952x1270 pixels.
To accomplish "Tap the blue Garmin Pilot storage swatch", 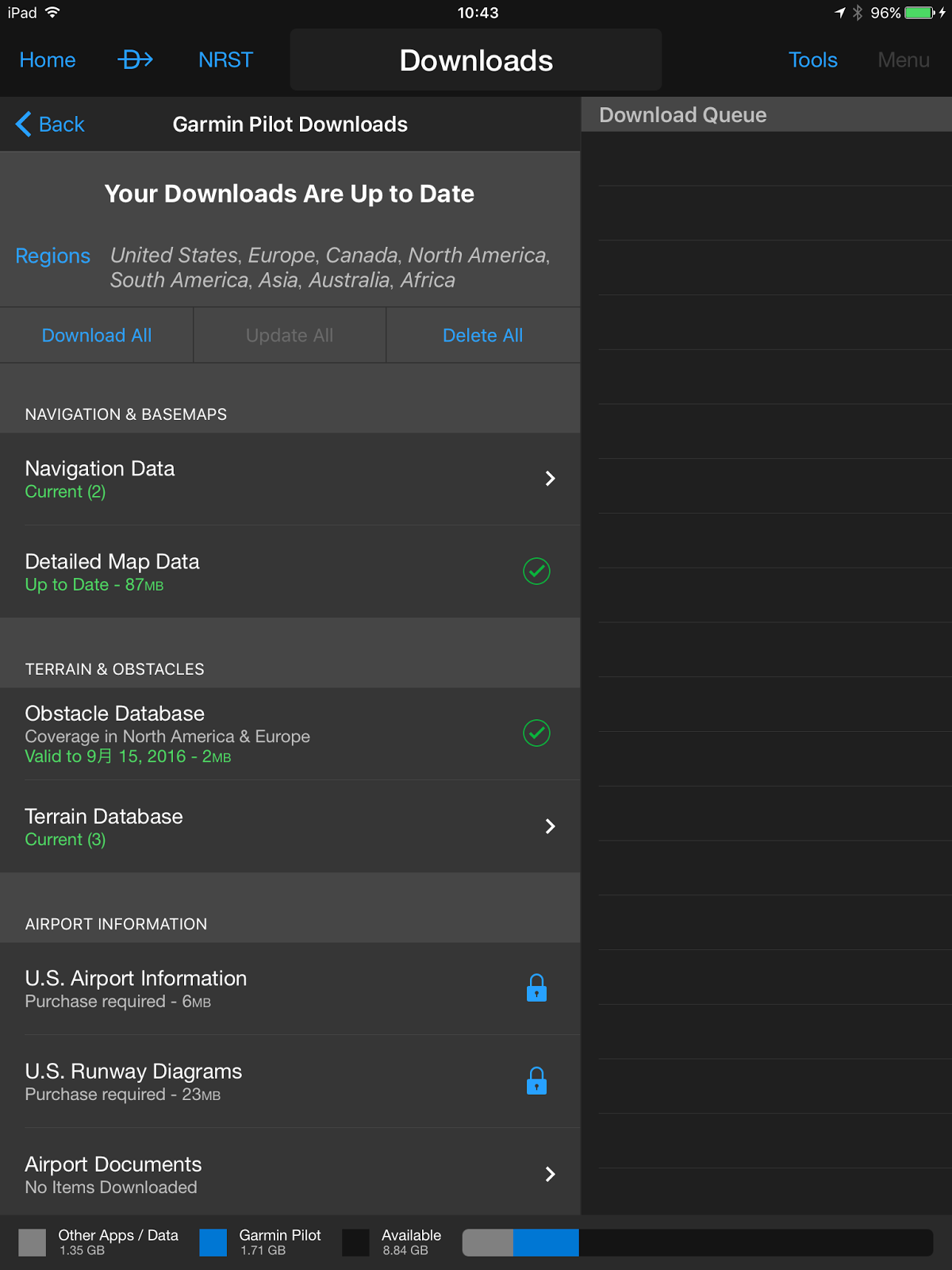I will tap(213, 1242).
